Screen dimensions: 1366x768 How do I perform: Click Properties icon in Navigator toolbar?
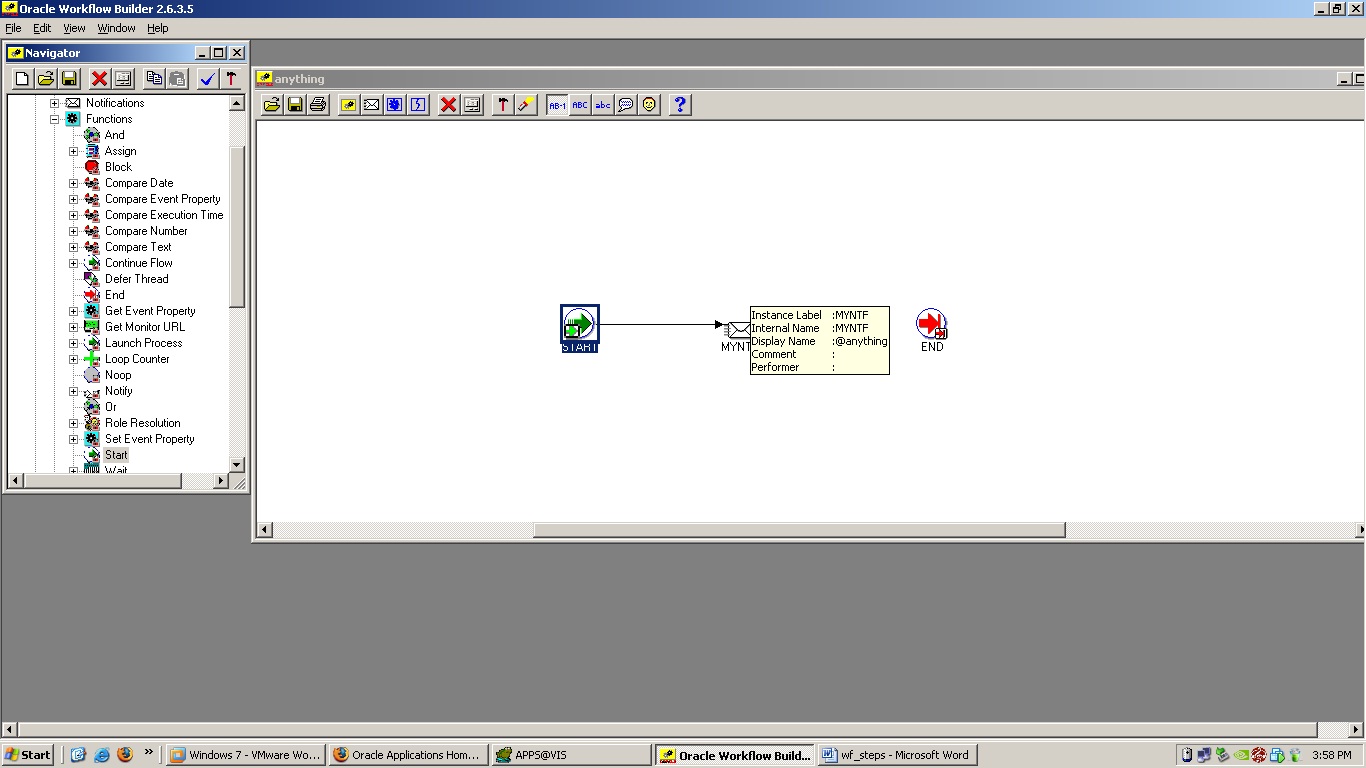point(123,79)
